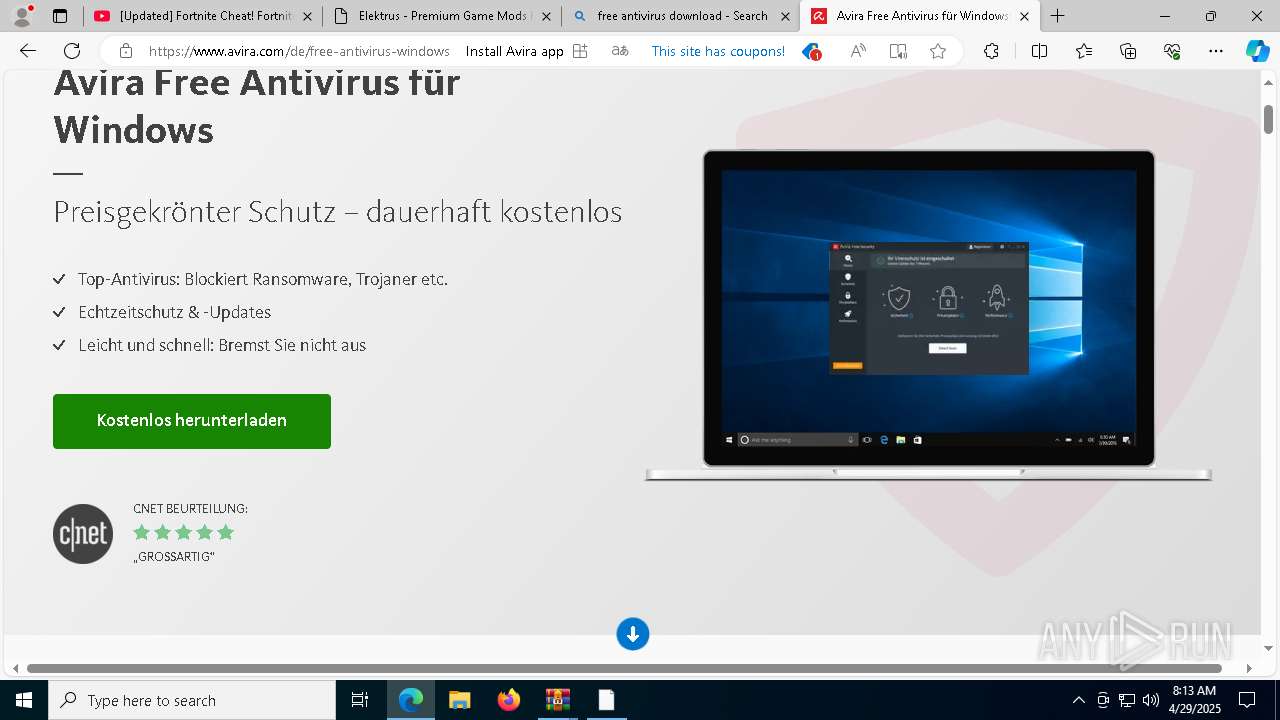This screenshot has height=720, width=1280.
Task: Click the CNET five-star rating
Action: [183, 532]
